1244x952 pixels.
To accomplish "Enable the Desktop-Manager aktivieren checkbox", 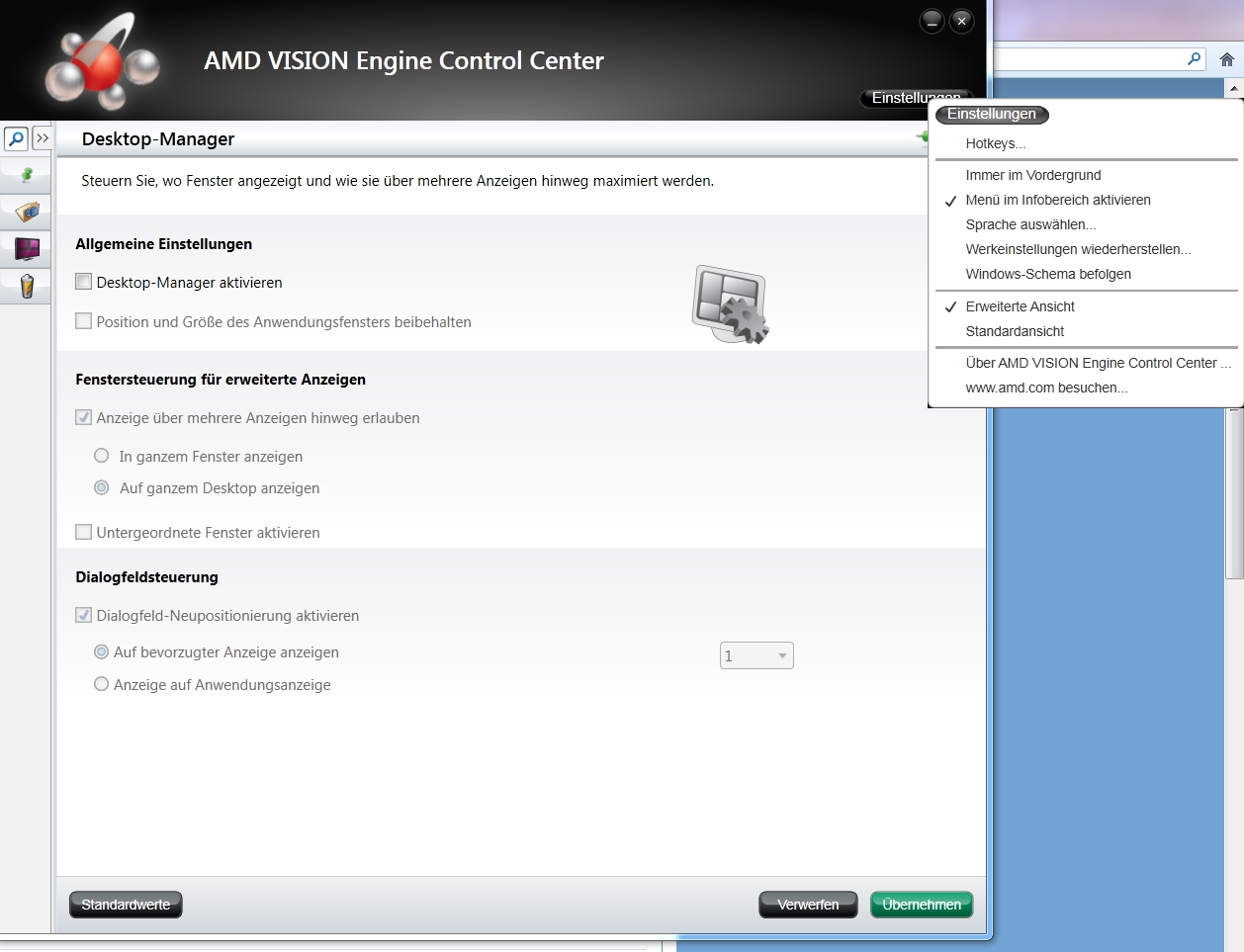I will coord(84,282).
